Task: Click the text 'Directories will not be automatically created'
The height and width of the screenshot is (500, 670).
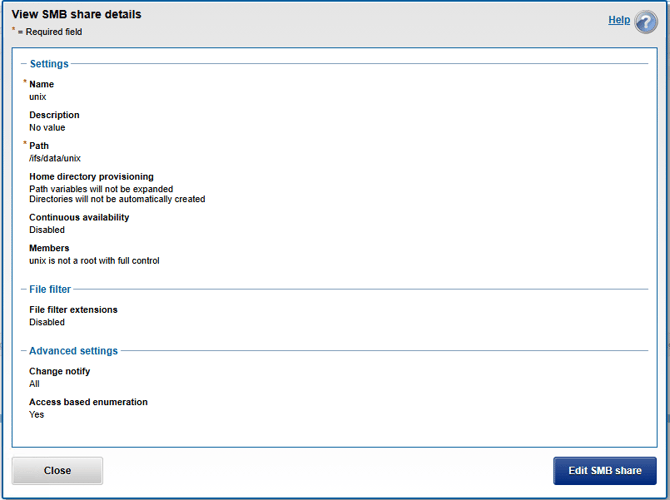Action: point(117,199)
